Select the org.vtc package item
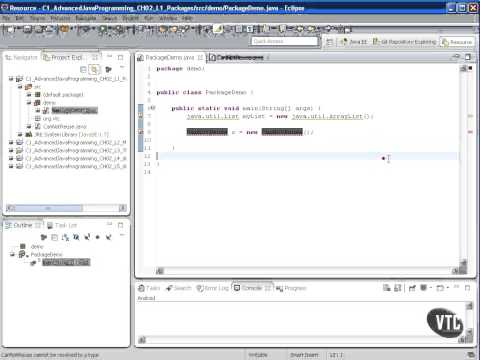This screenshot has width=480, height=360. [47, 119]
